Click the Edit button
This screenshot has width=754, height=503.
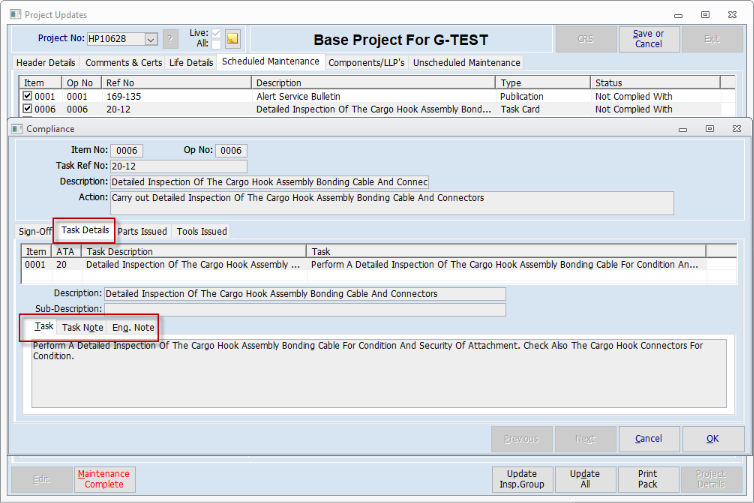pyautogui.click(x=41, y=479)
